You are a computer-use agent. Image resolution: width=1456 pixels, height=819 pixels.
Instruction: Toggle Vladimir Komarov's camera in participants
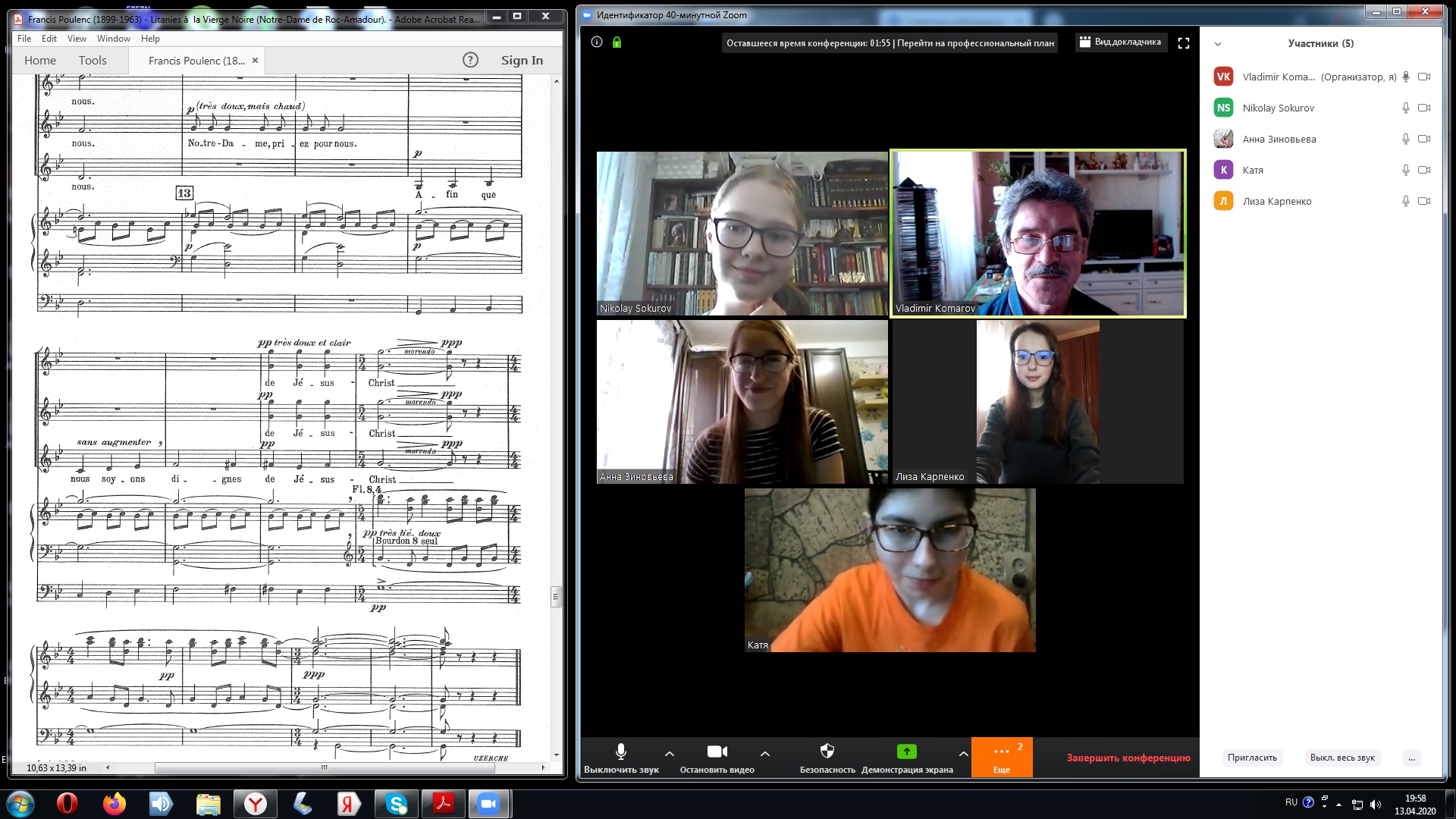point(1424,77)
